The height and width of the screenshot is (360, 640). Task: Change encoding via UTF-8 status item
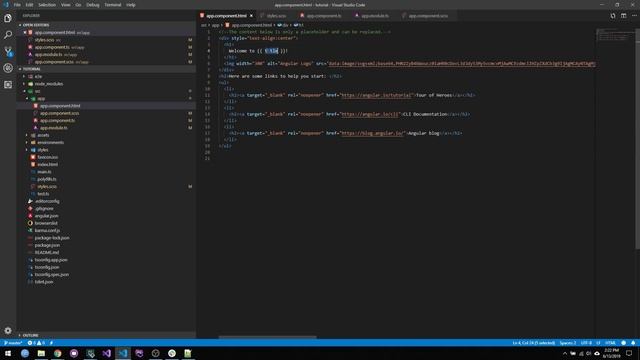tap(586, 343)
